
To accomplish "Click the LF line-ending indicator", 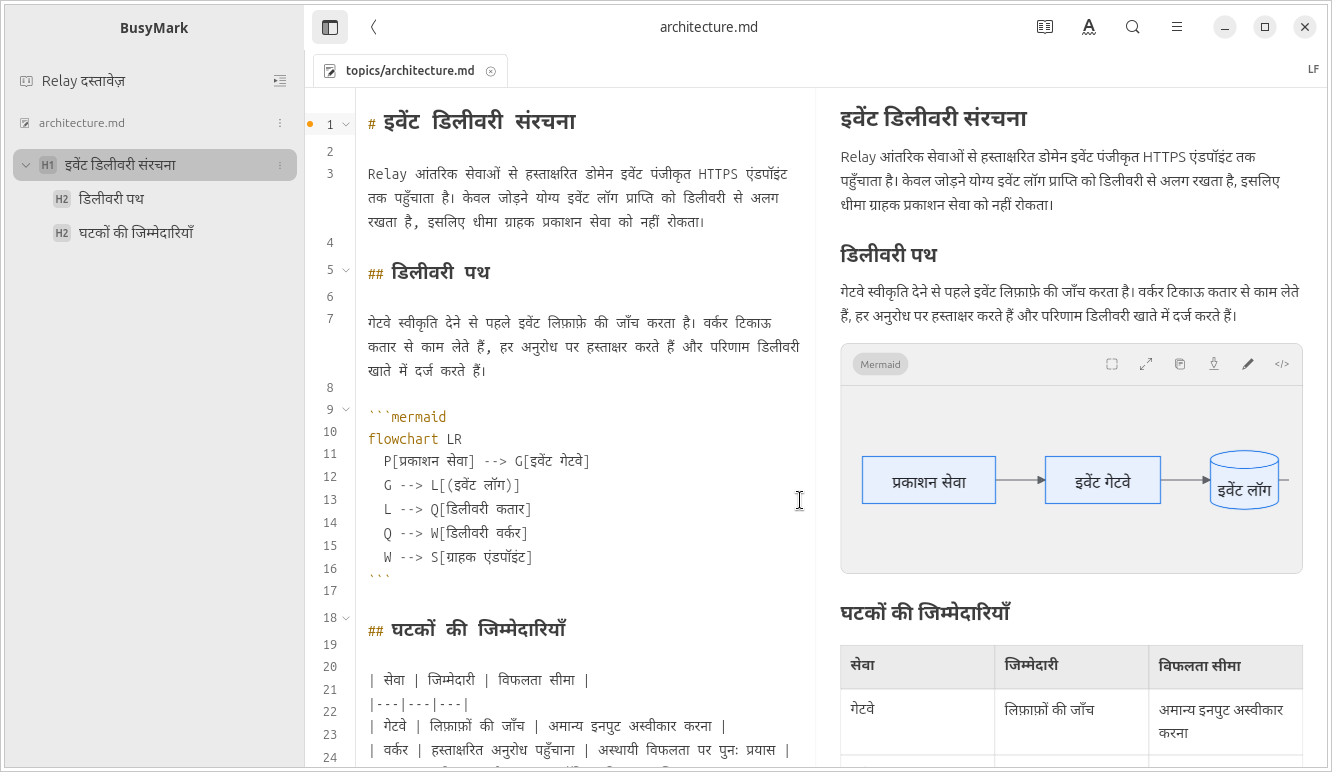I will tap(1313, 70).
